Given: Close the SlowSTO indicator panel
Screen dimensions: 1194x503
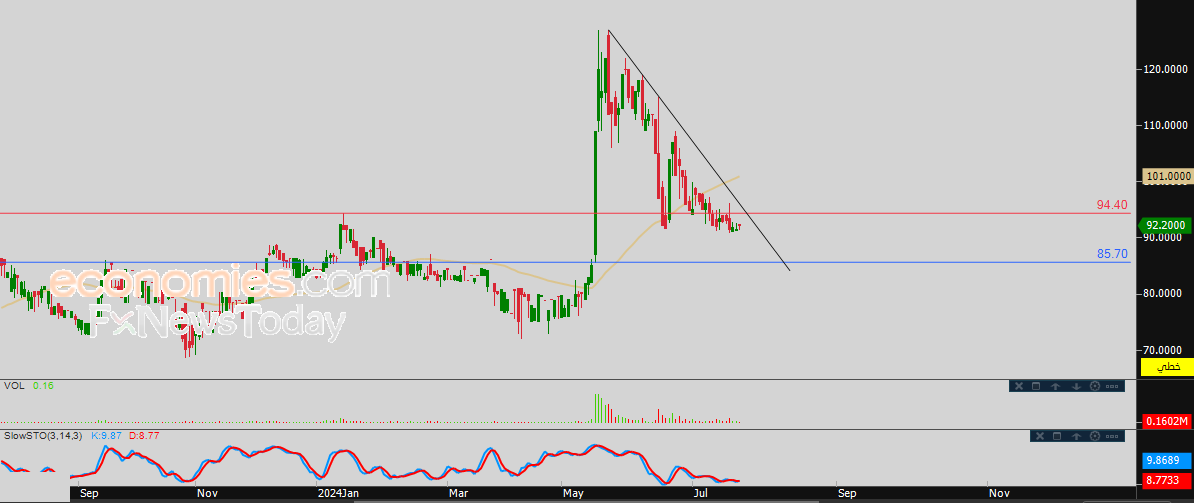Looking at the screenshot, I should point(1038,436).
